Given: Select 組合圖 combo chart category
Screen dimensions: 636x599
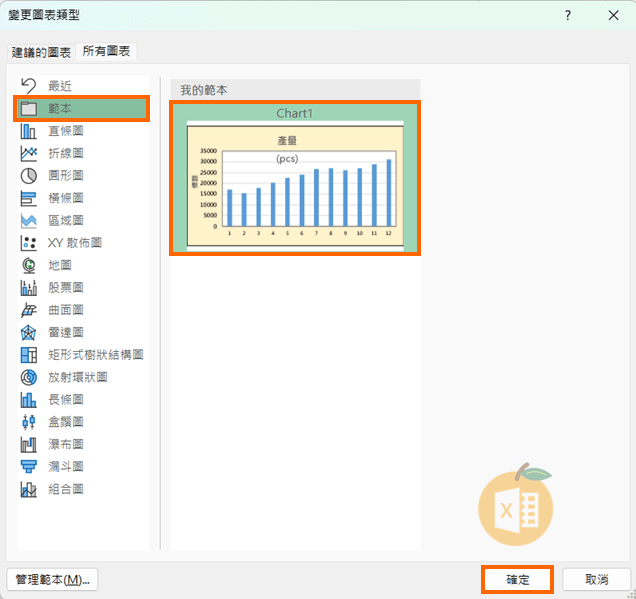Looking at the screenshot, I should (65, 489).
